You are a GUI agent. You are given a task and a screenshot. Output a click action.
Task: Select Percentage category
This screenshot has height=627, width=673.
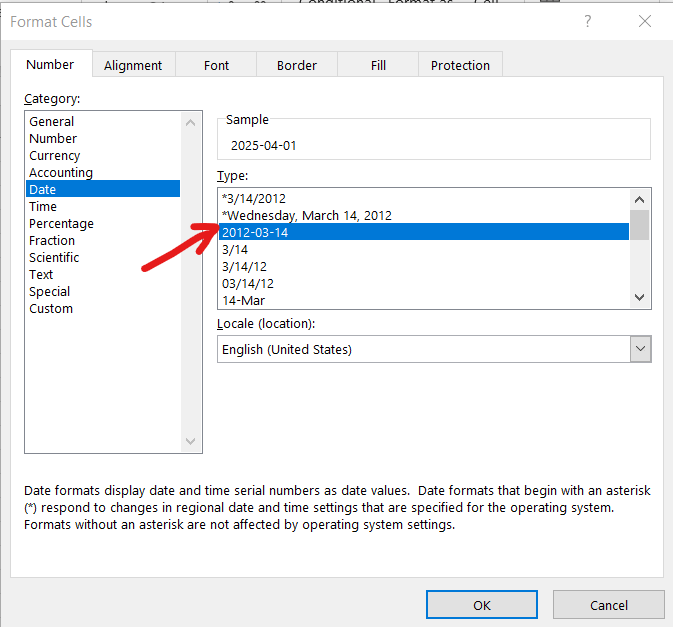103,224
